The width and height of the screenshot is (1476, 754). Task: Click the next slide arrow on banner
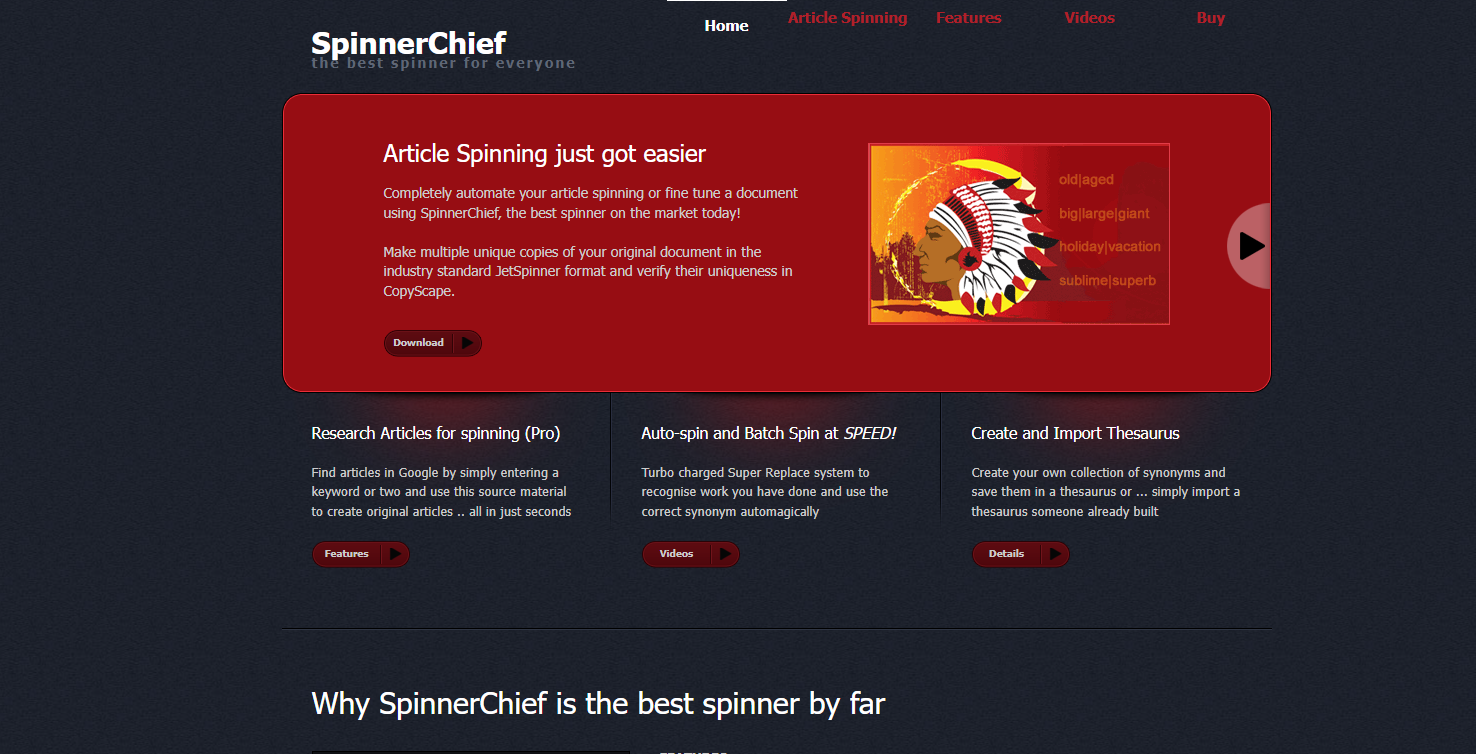pos(1250,246)
